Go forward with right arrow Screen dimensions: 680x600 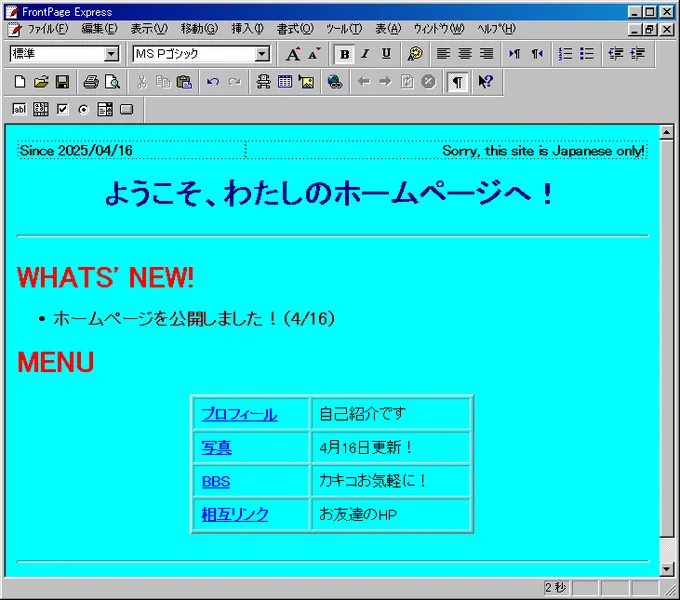[x=385, y=82]
